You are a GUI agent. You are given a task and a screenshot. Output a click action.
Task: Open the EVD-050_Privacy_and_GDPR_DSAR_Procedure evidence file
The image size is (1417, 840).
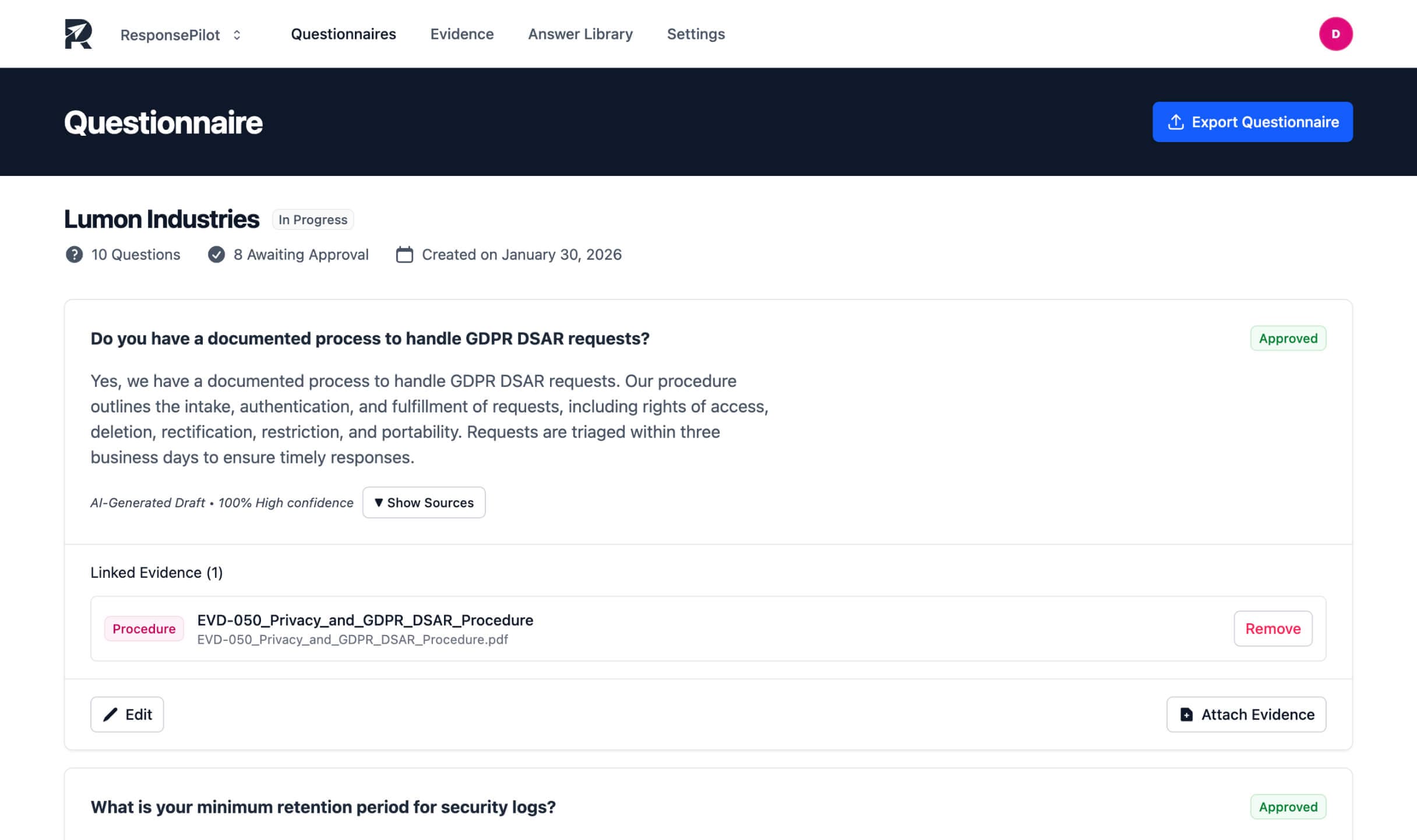365,620
